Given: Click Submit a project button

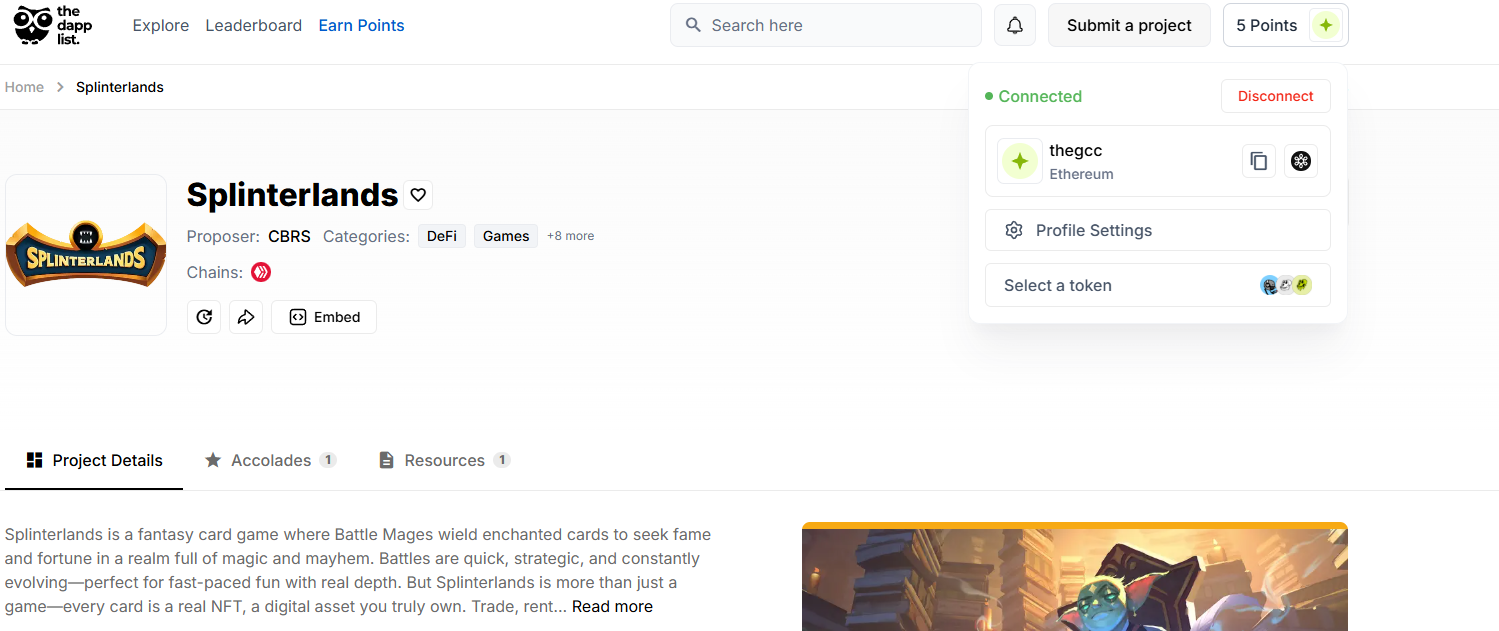Looking at the screenshot, I should pos(1129,25).
